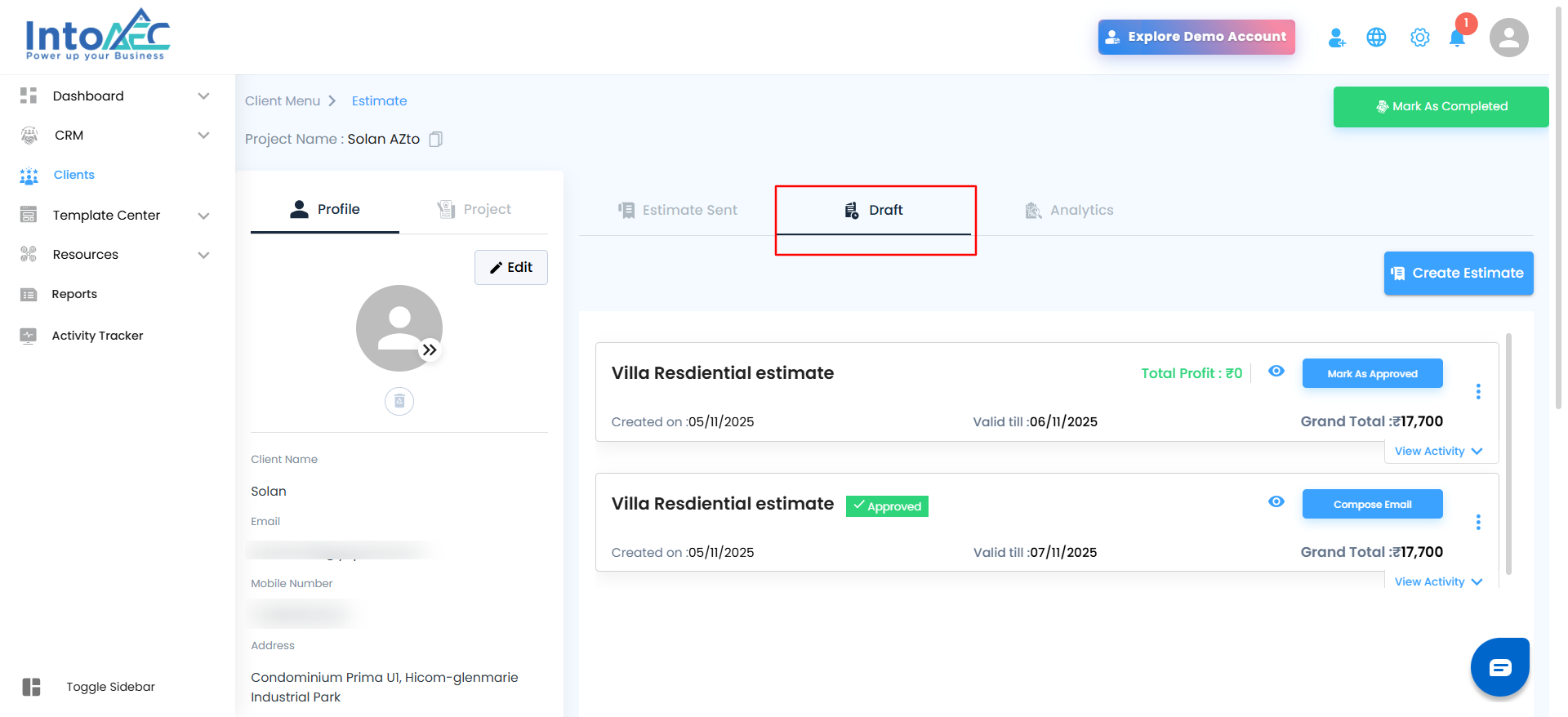
Task: Click the notification bell icon
Action: [x=1457, y=38]
